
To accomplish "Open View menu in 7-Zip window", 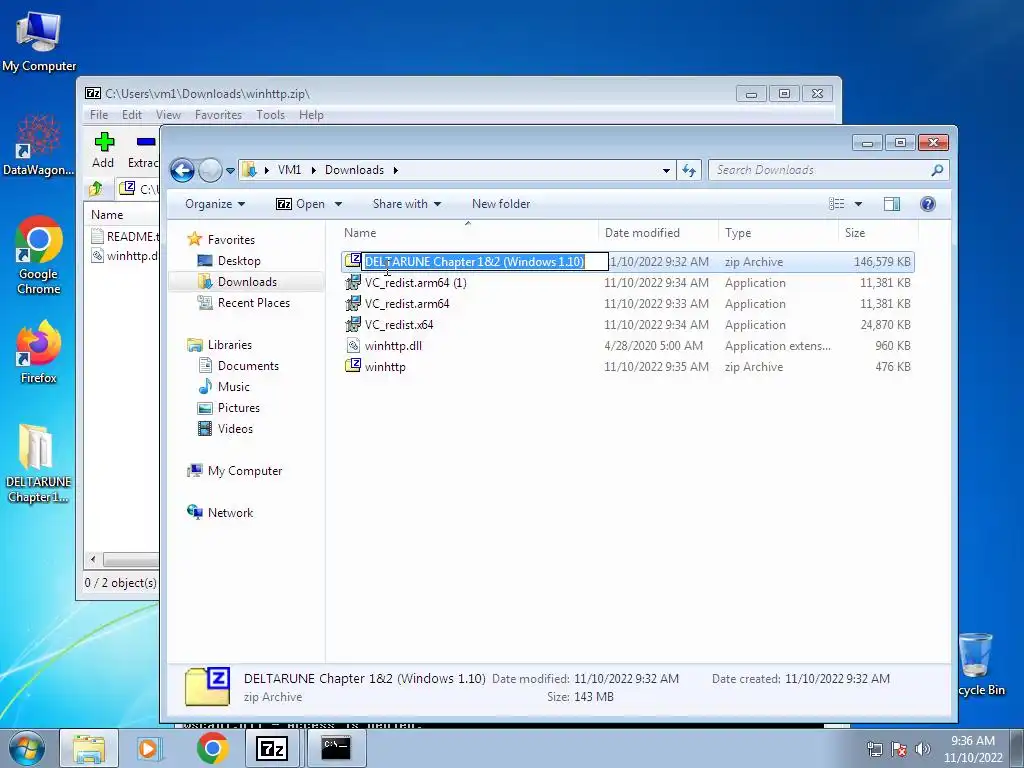I will click(168, 115).
